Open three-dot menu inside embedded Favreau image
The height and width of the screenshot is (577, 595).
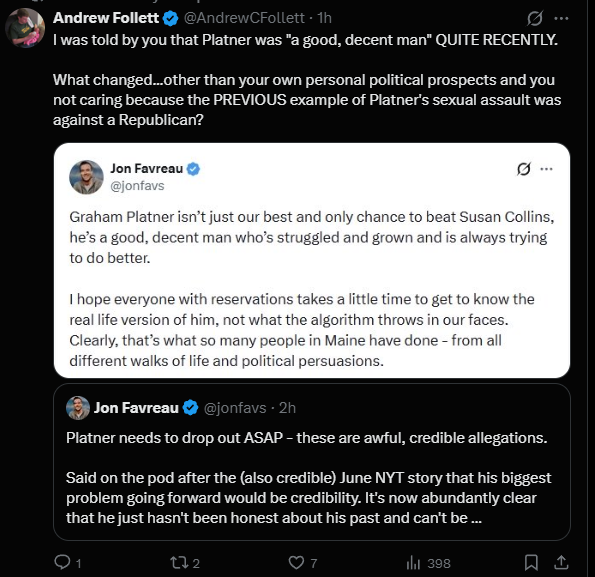546,169
